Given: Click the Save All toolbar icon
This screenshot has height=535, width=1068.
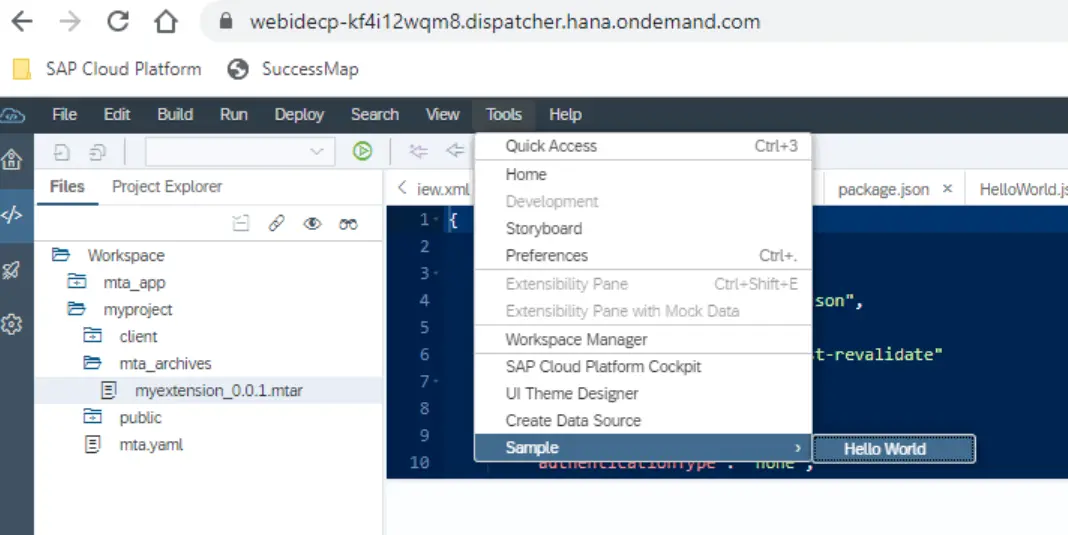Looking at the screenshot, I should tap(98, 152).
